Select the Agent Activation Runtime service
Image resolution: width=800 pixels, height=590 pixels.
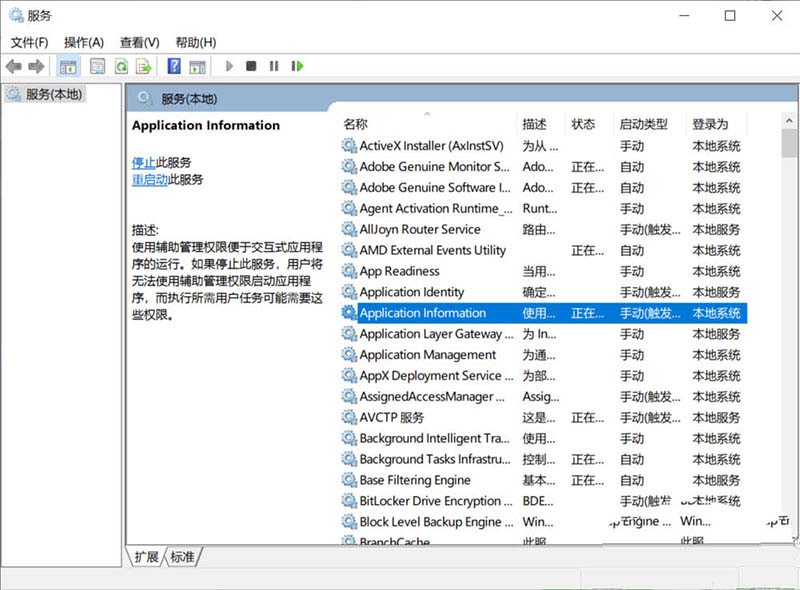[x=544, y=209]
